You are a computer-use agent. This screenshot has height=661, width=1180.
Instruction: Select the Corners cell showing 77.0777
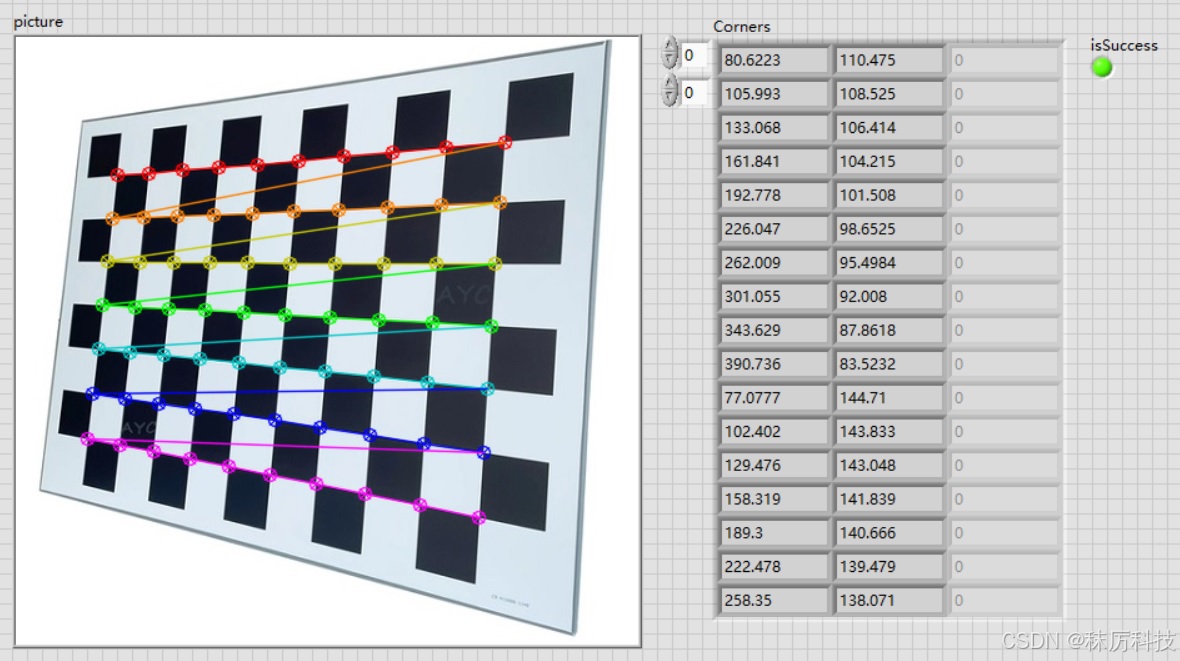click(x=774, y=398)
